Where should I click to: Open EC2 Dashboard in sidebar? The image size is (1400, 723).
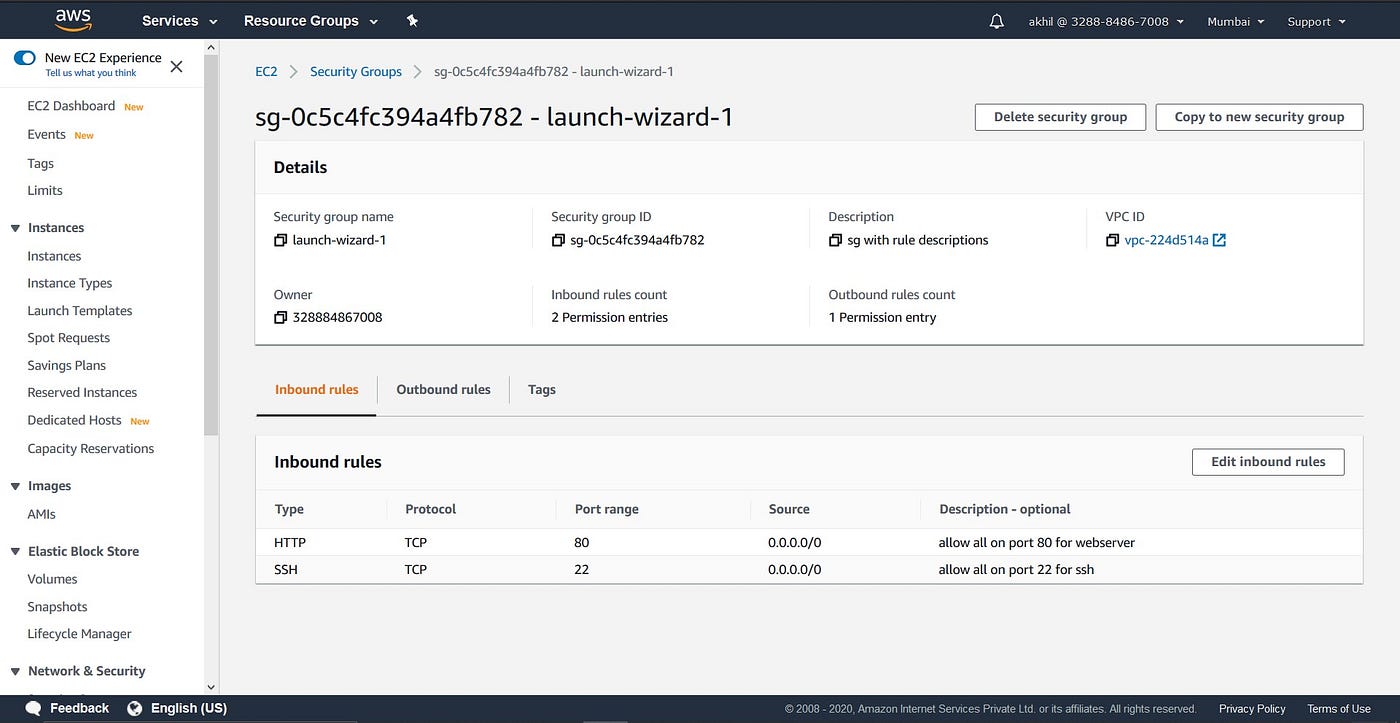point(71,106)
